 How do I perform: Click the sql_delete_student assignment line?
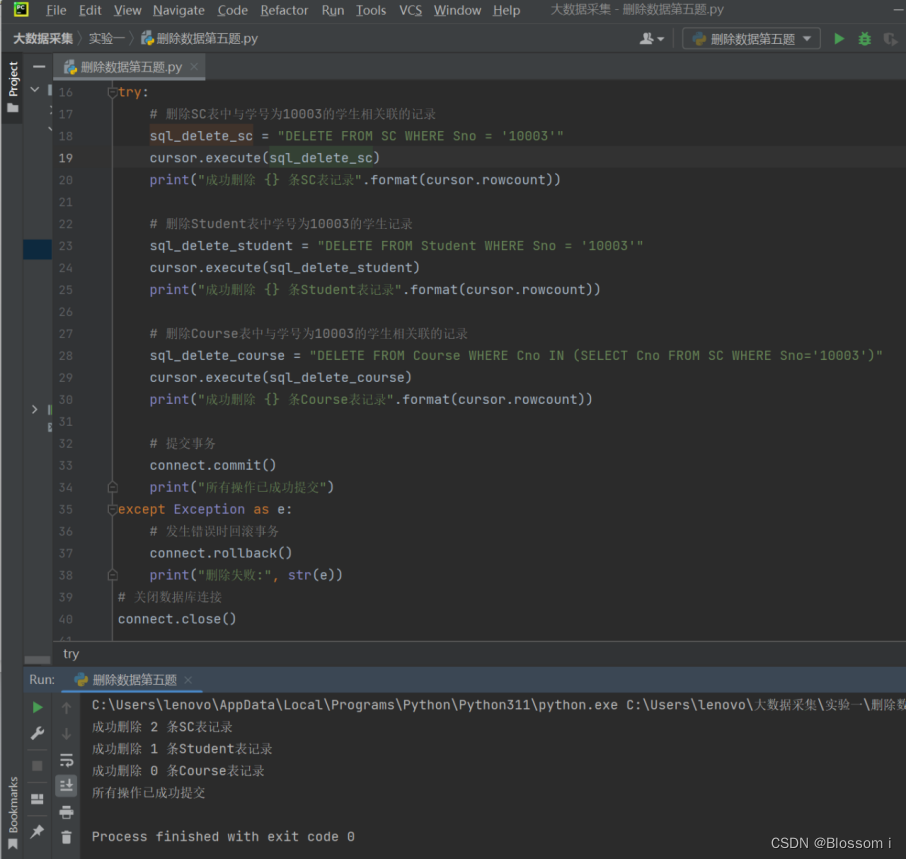pyautogui.click(x=396, y=246)
